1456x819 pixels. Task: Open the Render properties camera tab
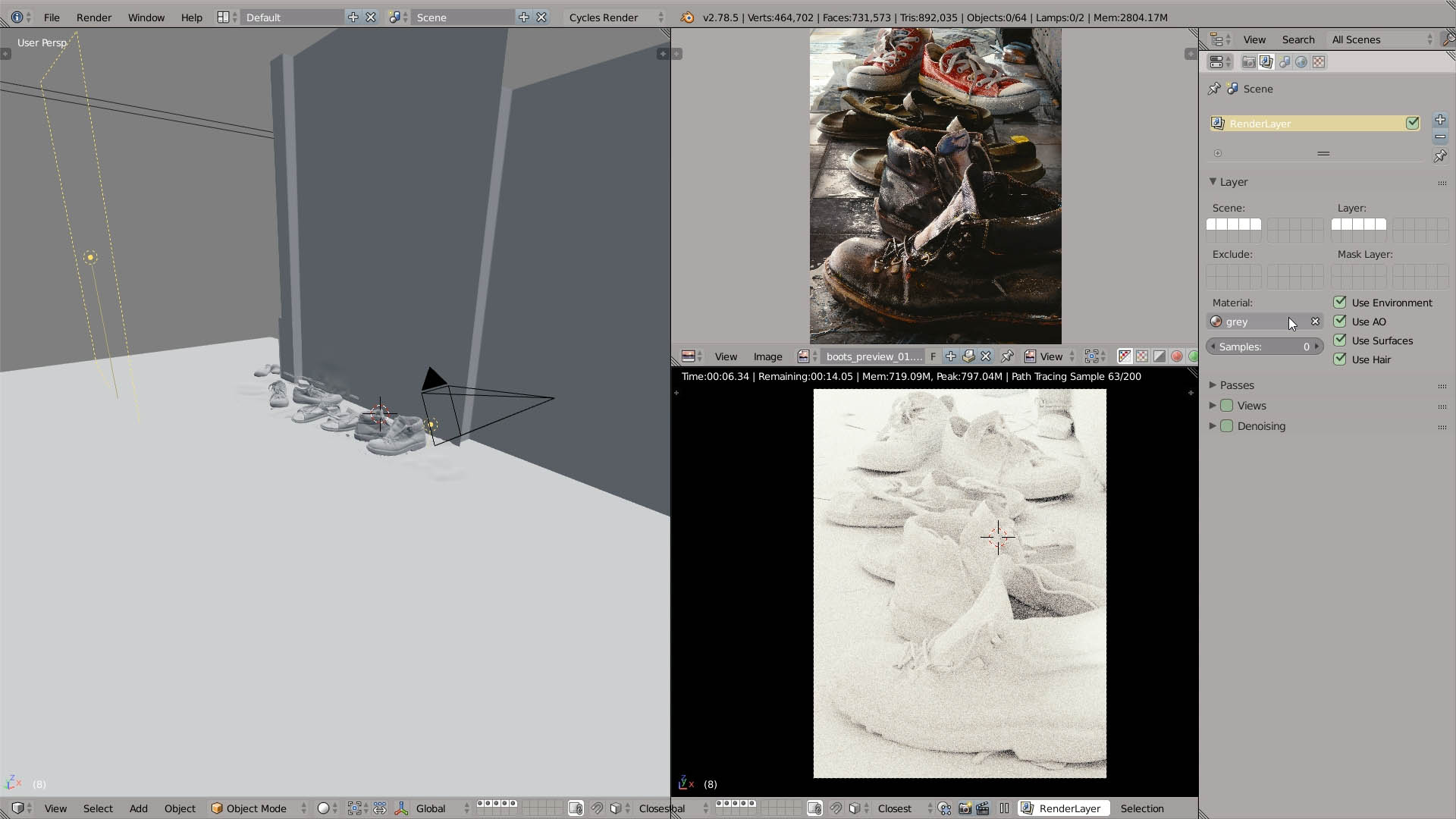pos(1248,62)
